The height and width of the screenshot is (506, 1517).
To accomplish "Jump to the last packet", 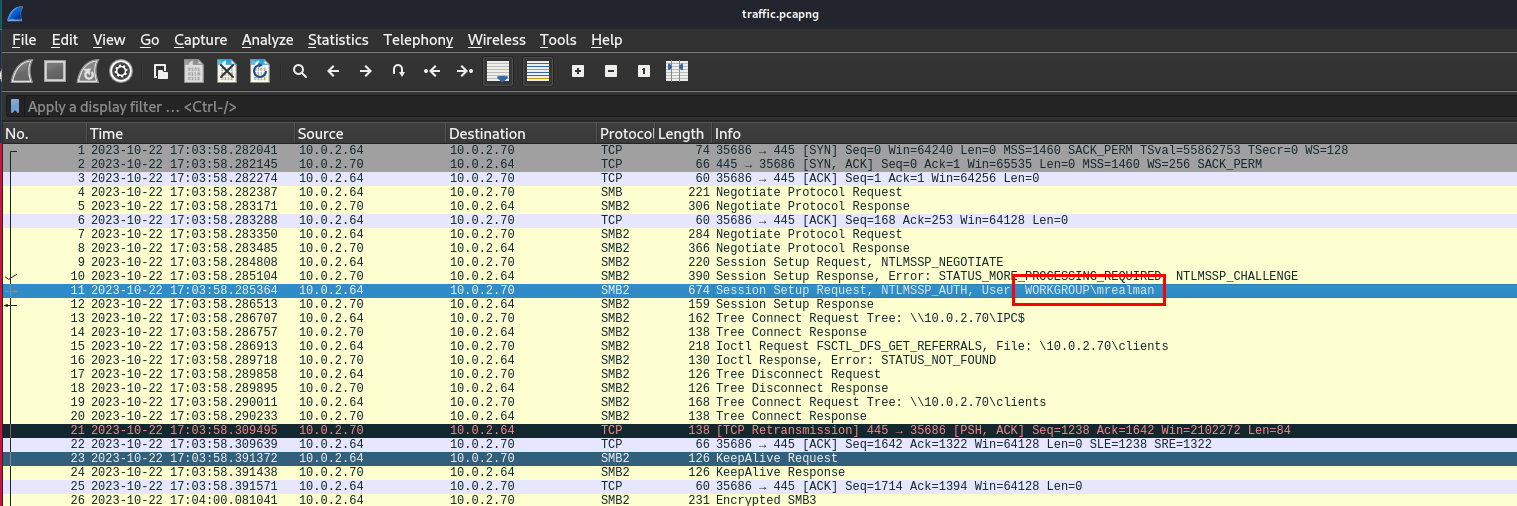I will (x=465, y=71).
